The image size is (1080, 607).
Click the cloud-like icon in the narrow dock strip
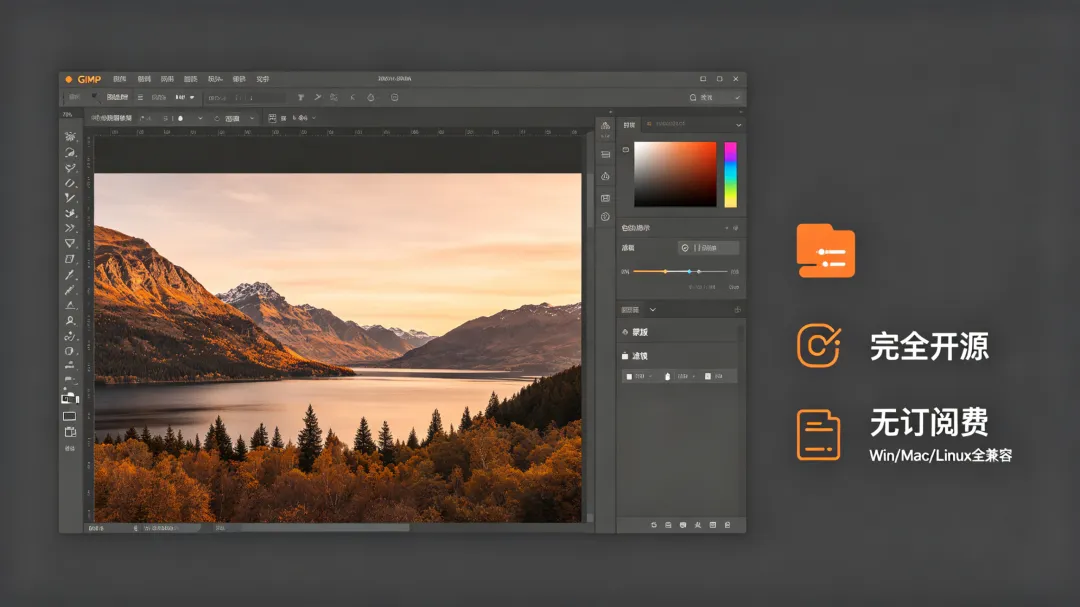click(605, 176)
